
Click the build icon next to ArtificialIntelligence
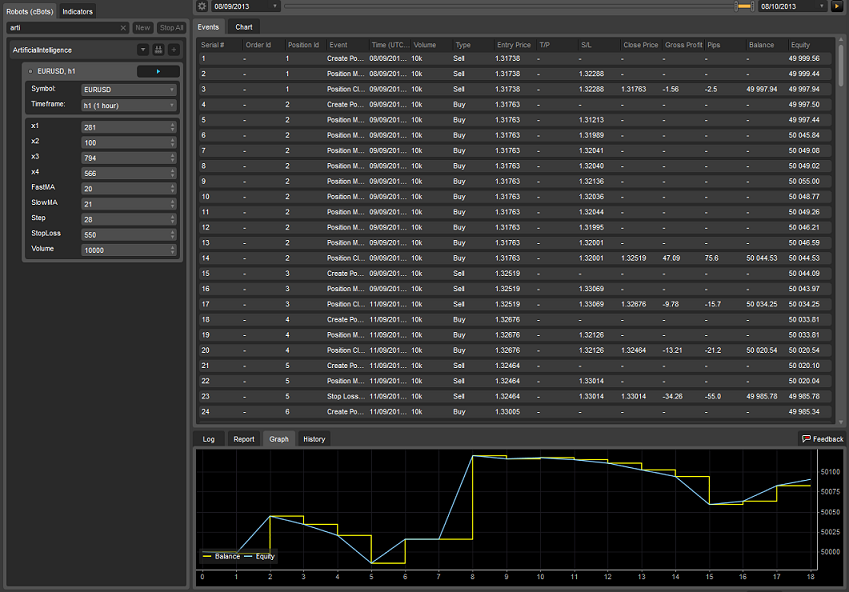158,50
